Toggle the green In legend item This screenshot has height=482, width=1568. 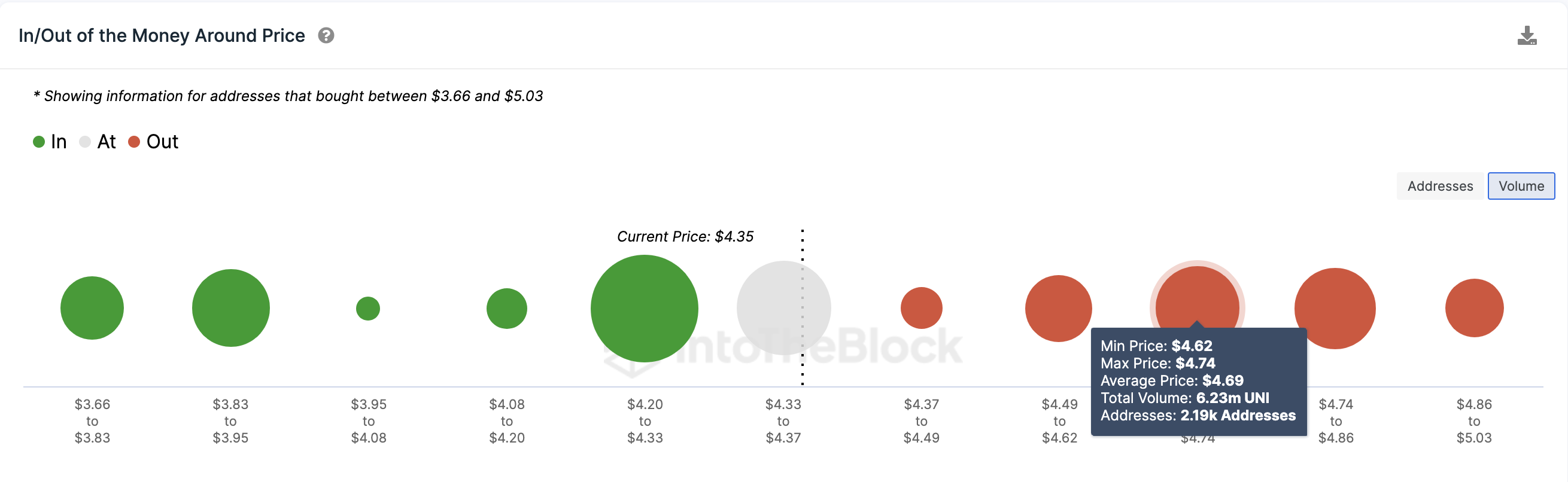click(49, 142)
